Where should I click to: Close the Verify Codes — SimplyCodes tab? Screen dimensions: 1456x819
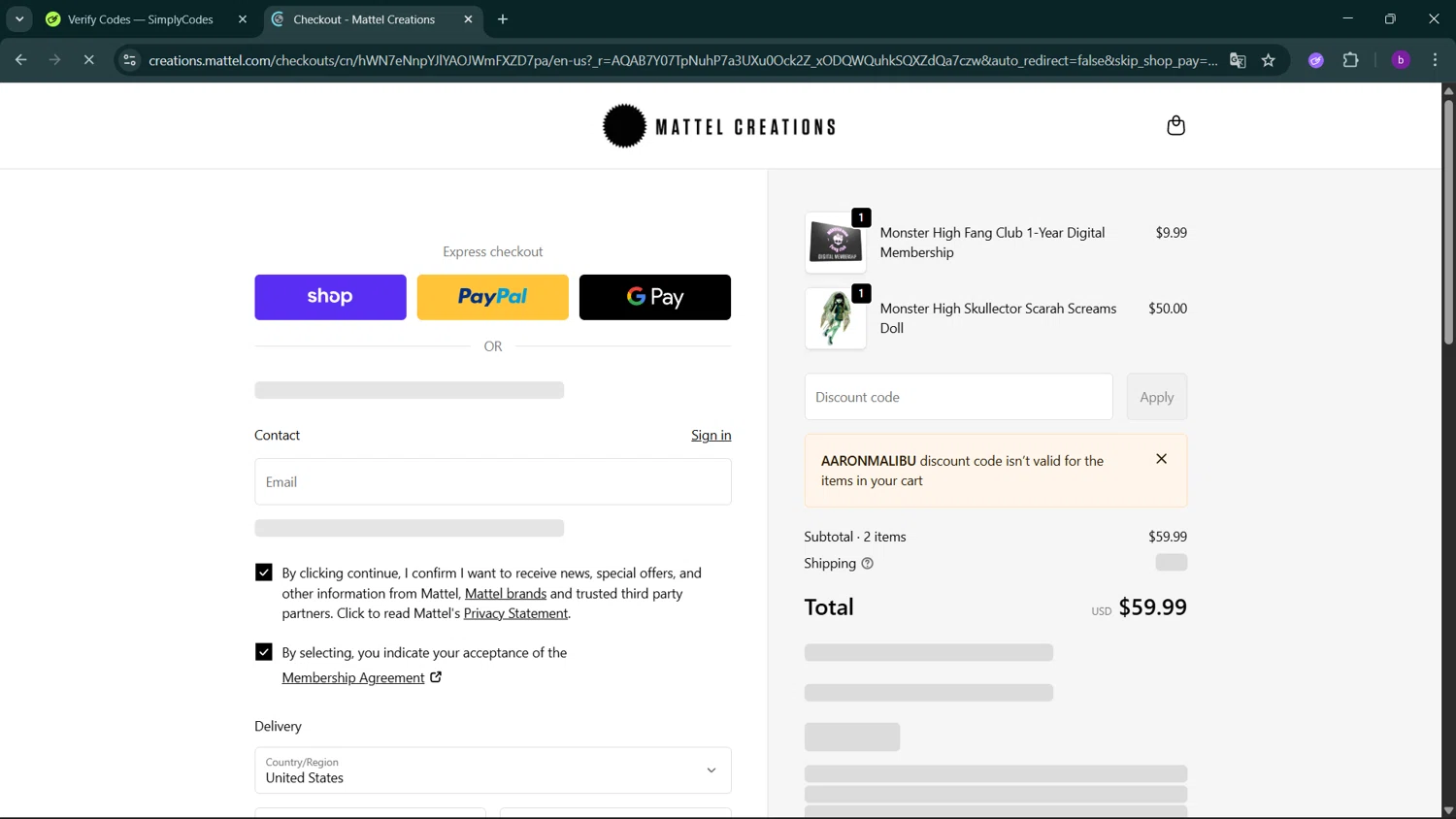tap(243, 19)
